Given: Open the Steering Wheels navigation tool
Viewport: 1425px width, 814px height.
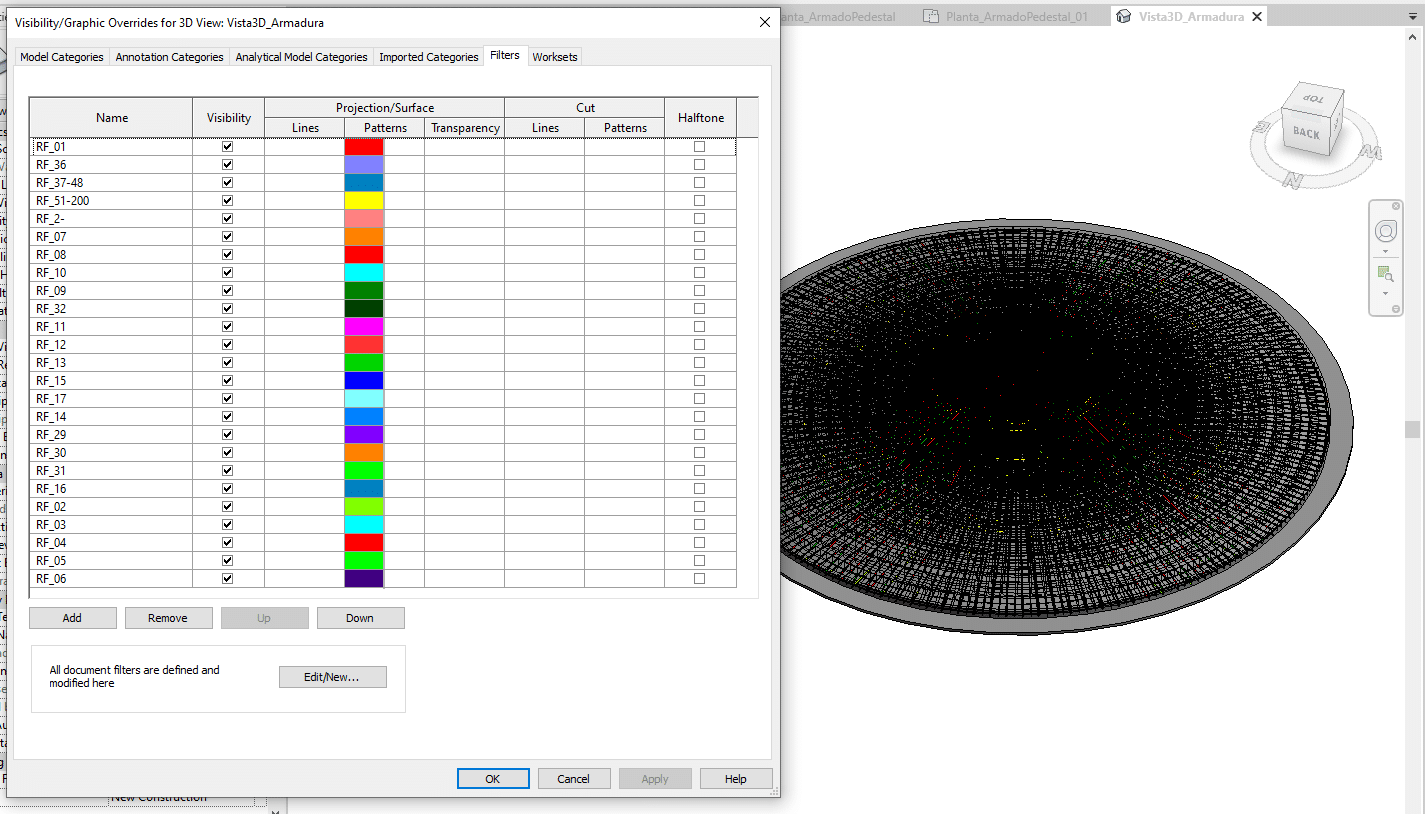Looking at the screenshot, I should coord(1386,232).
